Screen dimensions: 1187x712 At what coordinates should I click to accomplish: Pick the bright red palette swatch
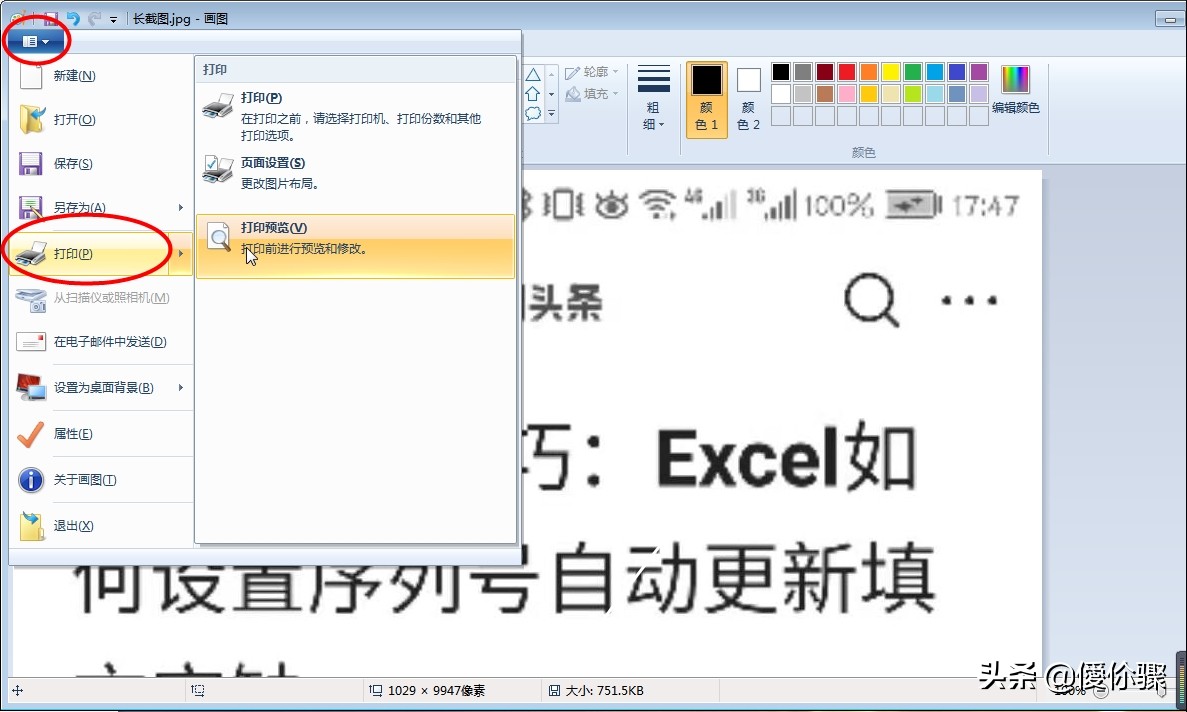tap(847, 72)
